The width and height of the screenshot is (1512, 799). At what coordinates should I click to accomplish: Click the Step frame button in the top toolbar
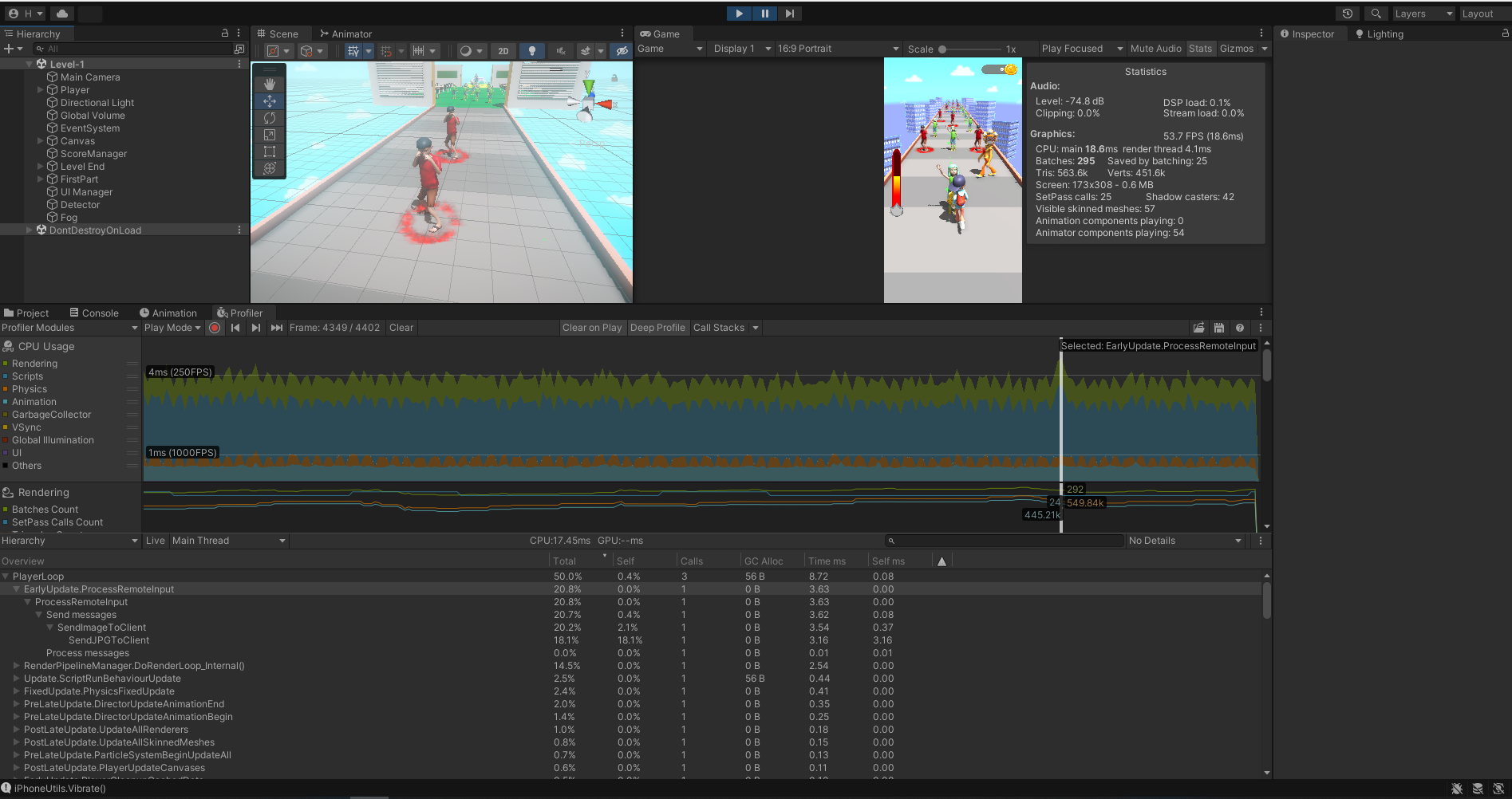coord(790,14)
